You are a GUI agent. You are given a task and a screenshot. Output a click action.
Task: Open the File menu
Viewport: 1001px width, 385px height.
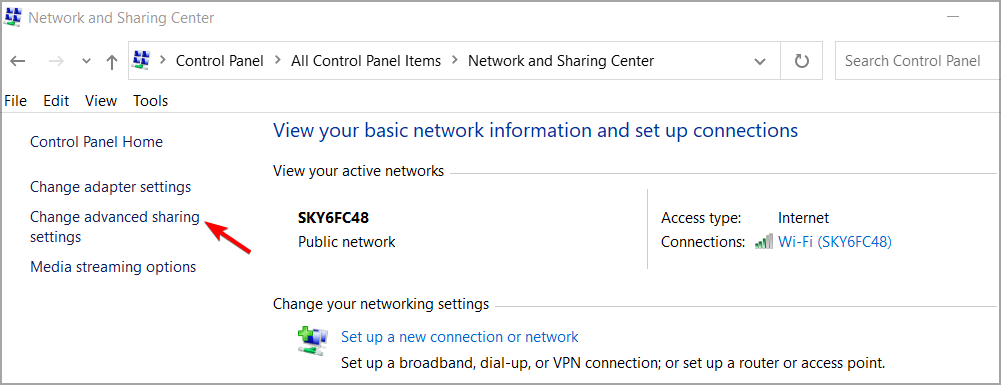pos(15,101)
